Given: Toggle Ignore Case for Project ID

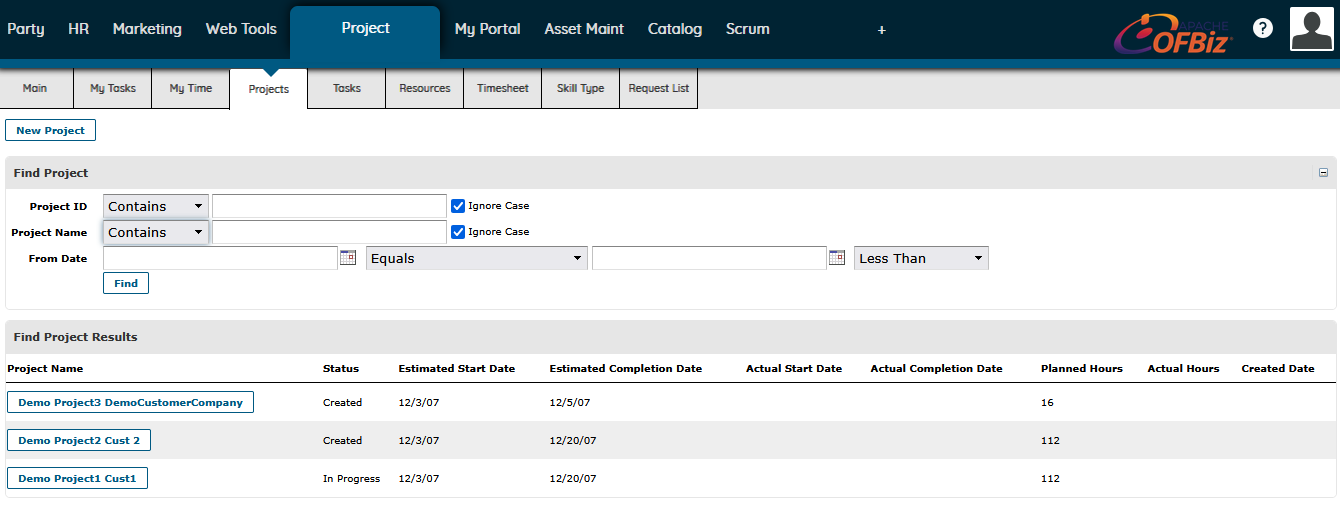Looking at the screenshot, I should pyautogui.click(x=458, y=206).
